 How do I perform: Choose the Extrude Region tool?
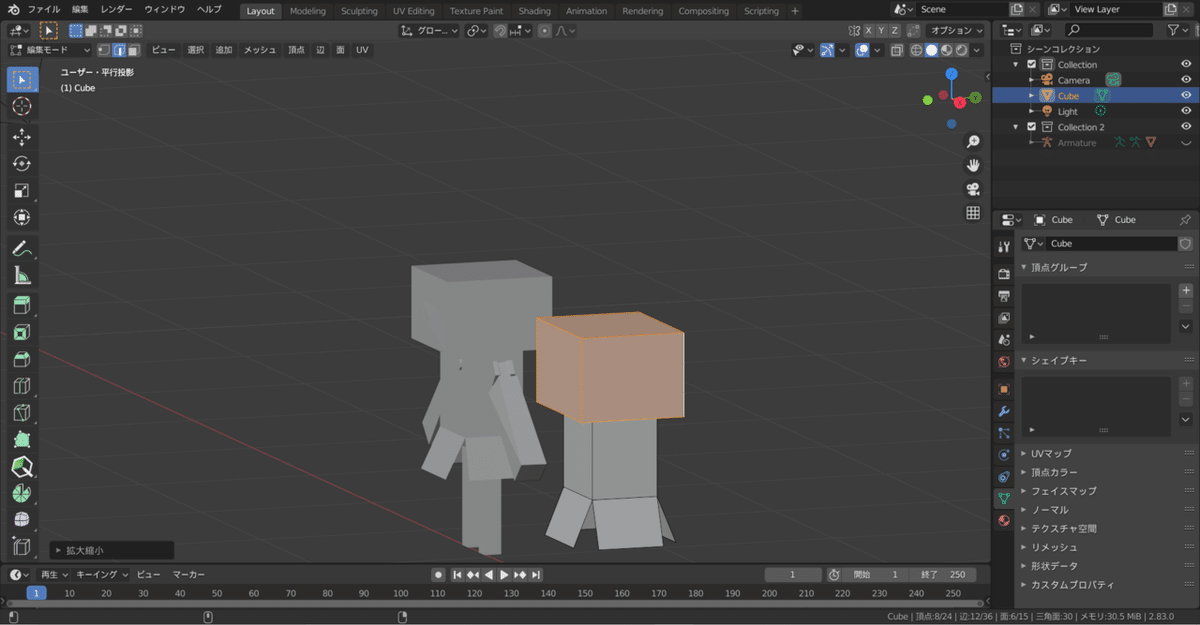22,306
